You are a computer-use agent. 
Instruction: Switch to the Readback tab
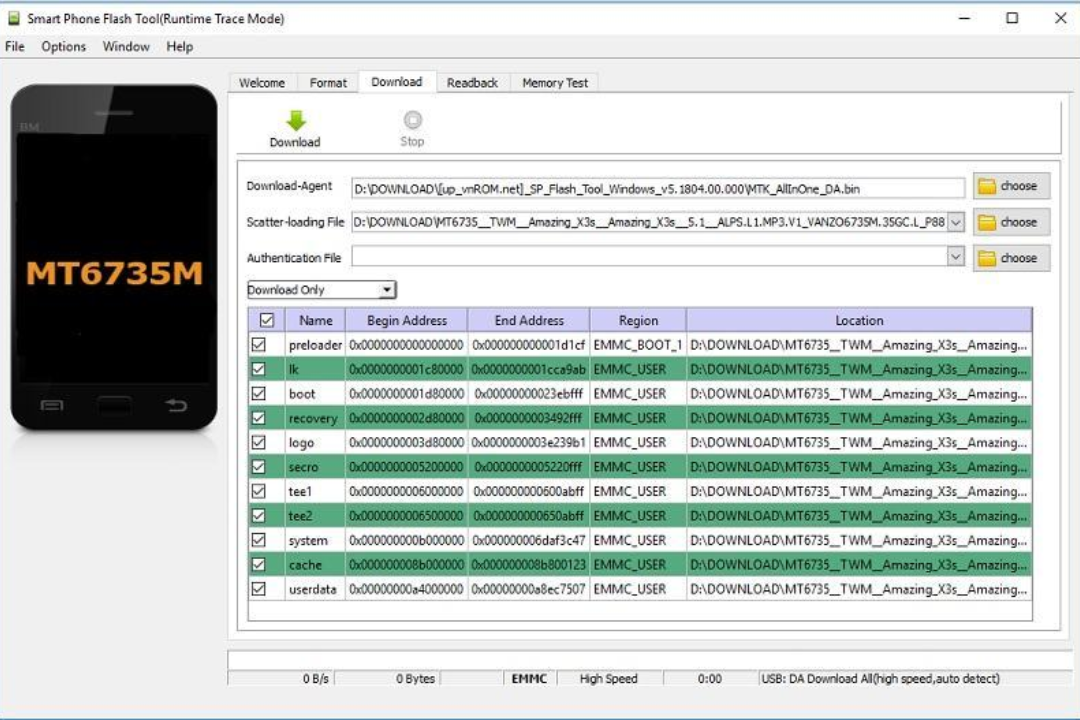(472, 83)
